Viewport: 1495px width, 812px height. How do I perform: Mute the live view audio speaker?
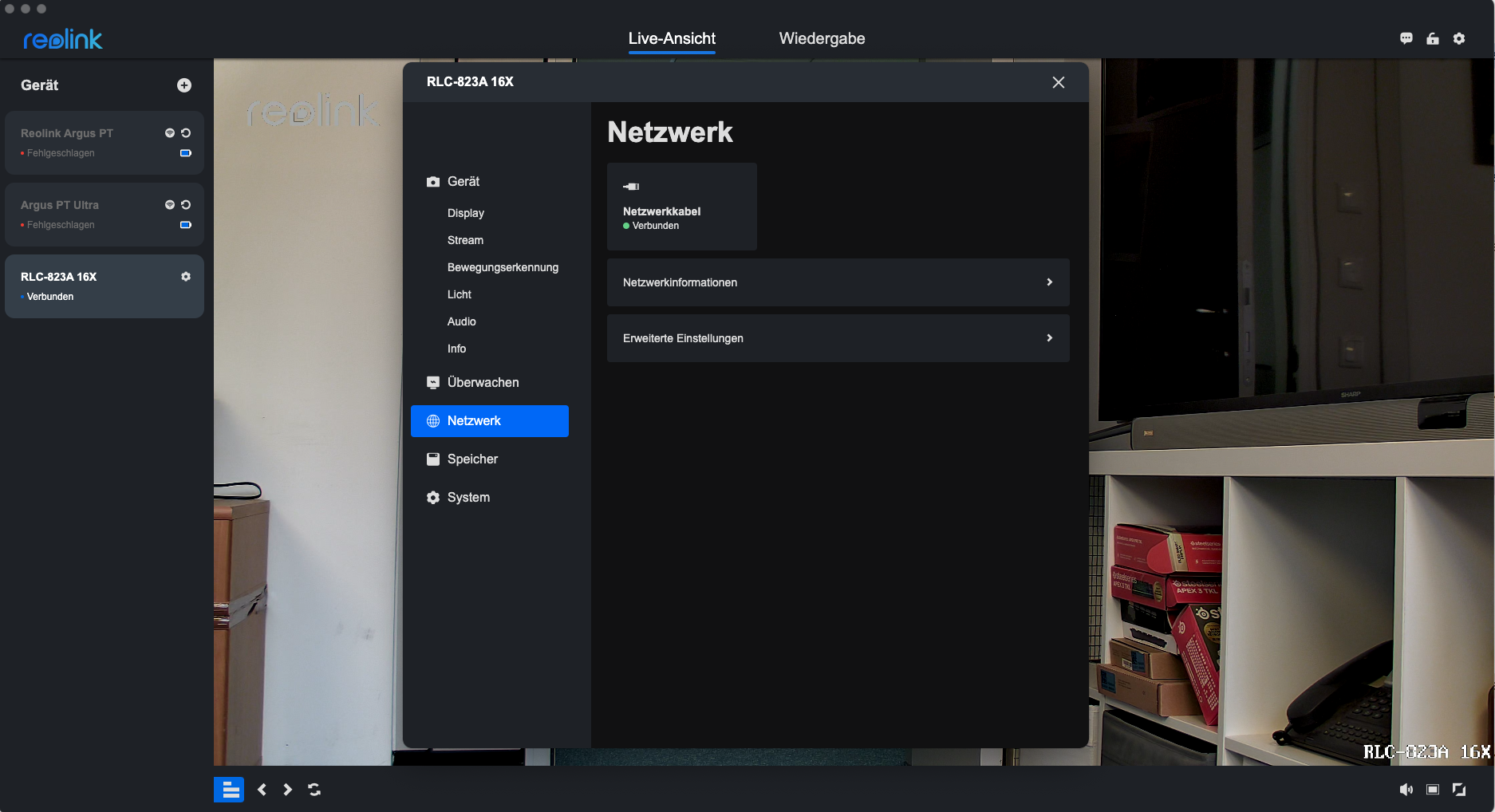pyautogui.click(x=1406, y=790)
